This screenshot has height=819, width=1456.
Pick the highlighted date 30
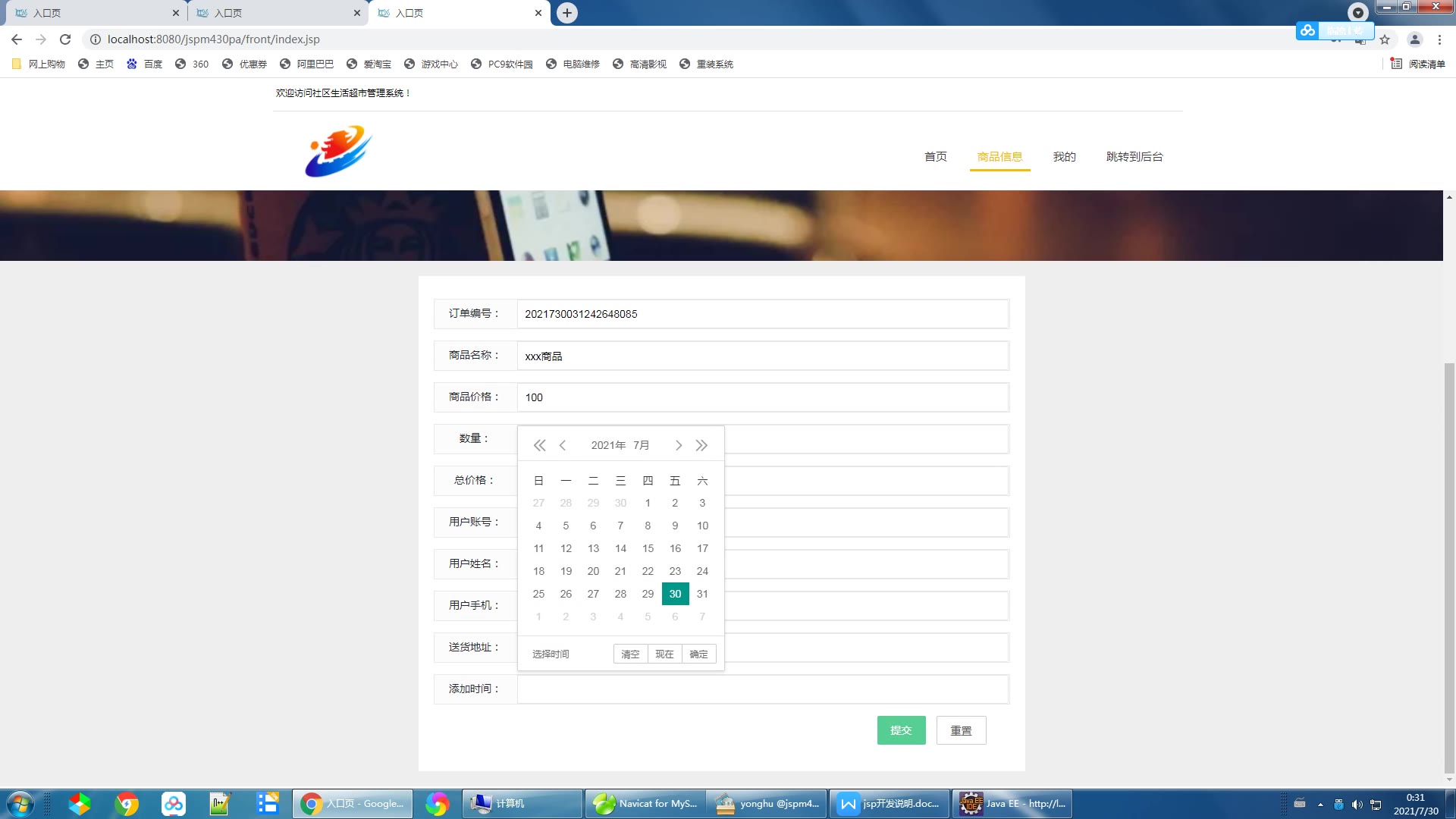[x=675, y=594]
